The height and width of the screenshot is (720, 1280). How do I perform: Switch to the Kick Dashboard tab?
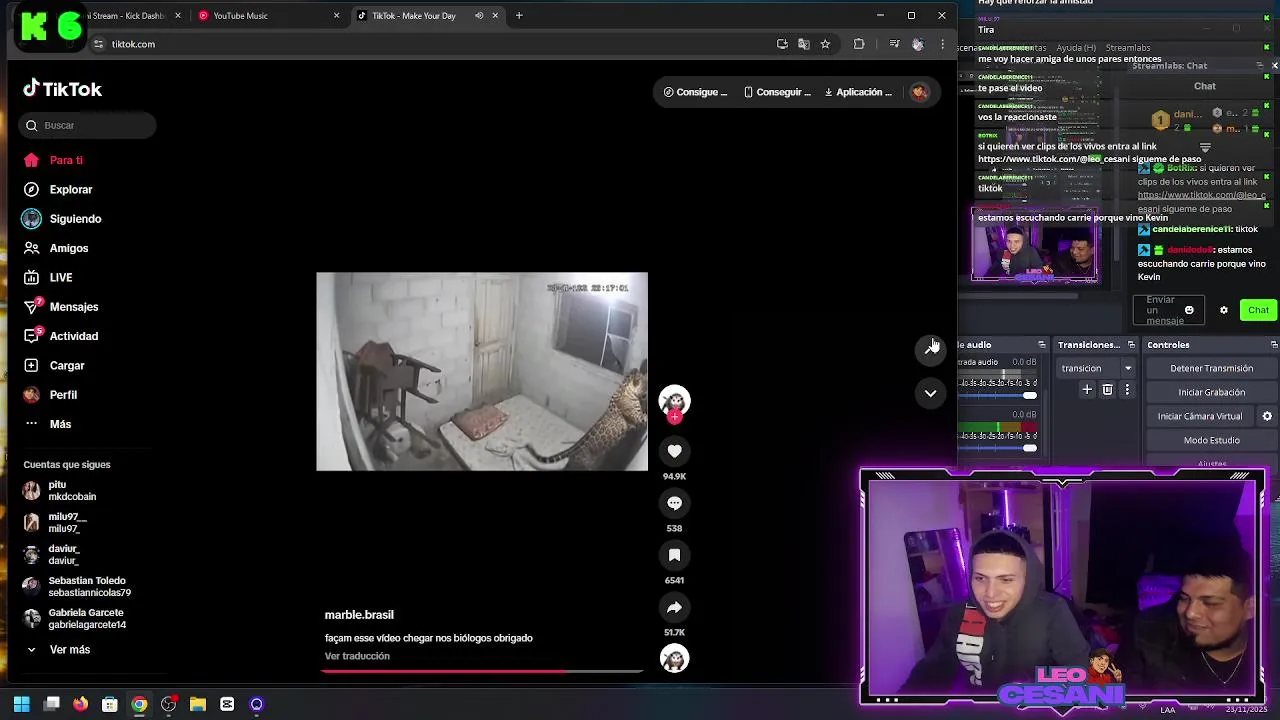125,16
